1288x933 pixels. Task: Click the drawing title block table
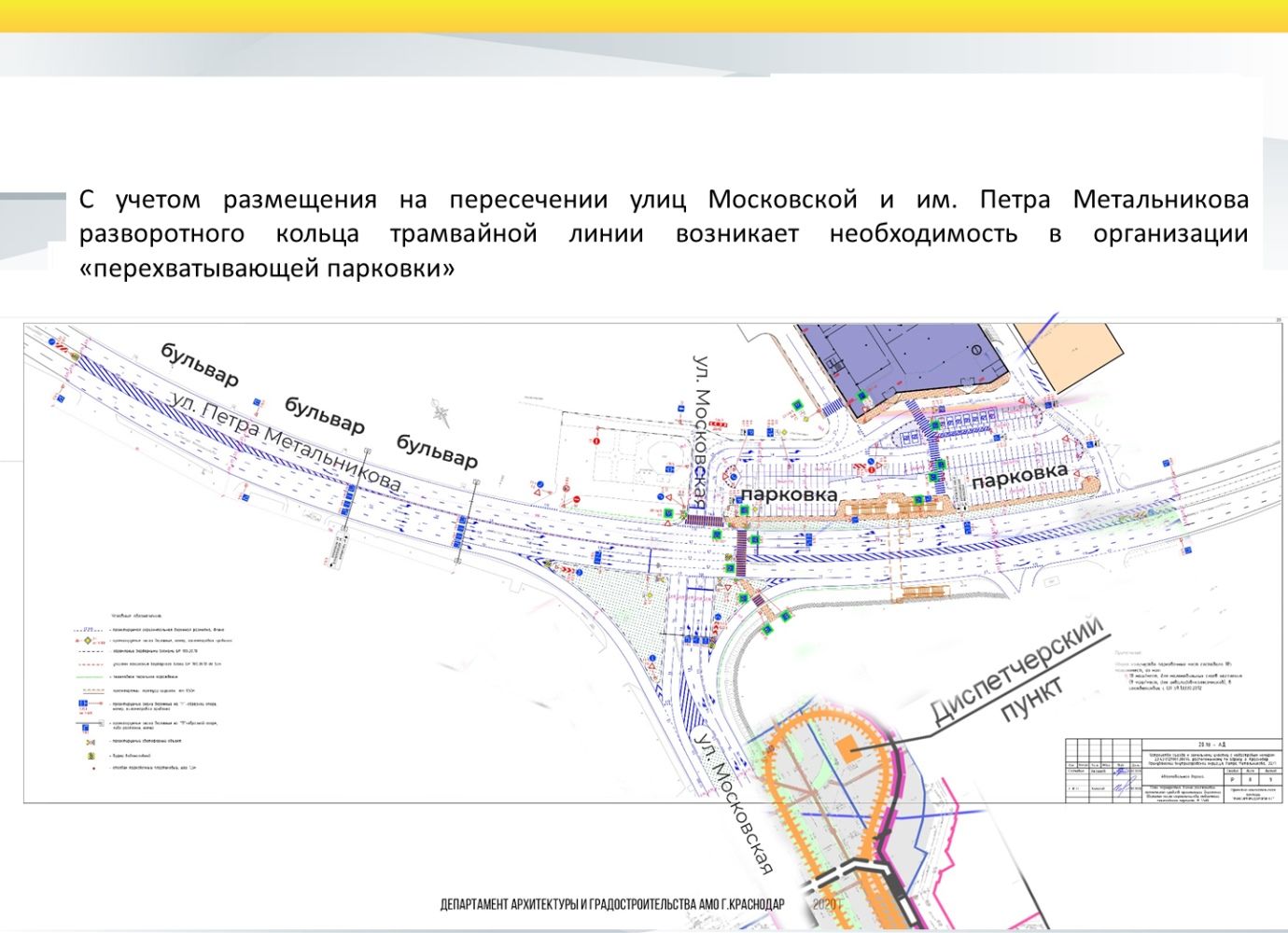point(1174,771)
